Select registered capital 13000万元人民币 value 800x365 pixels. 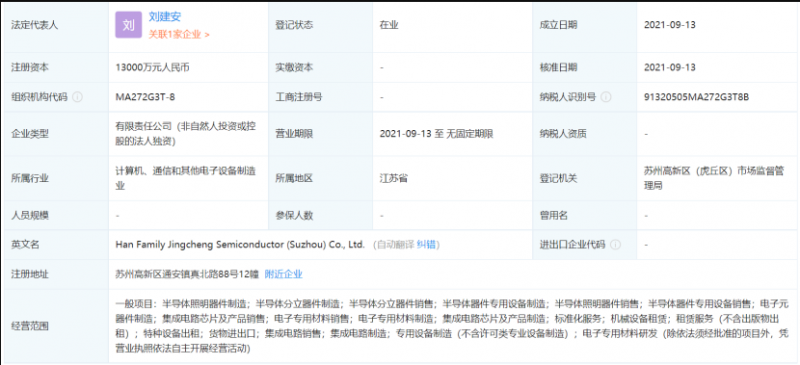pyautogui.click(x=153, y=67)
